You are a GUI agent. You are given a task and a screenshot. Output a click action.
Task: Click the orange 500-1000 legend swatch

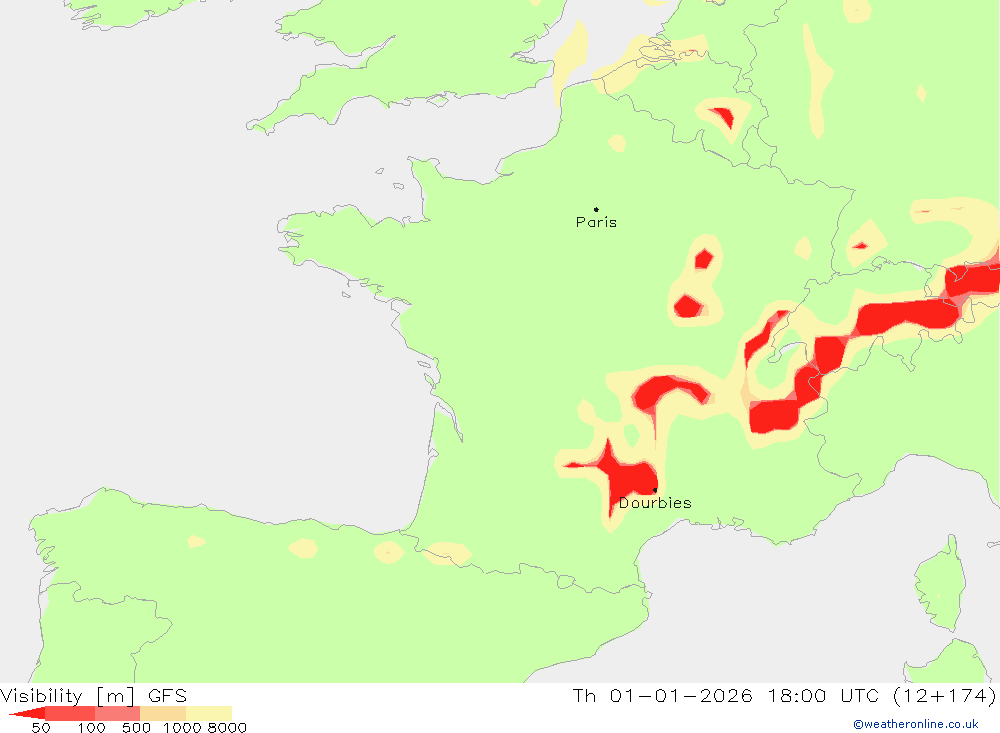tap(163, 713)
